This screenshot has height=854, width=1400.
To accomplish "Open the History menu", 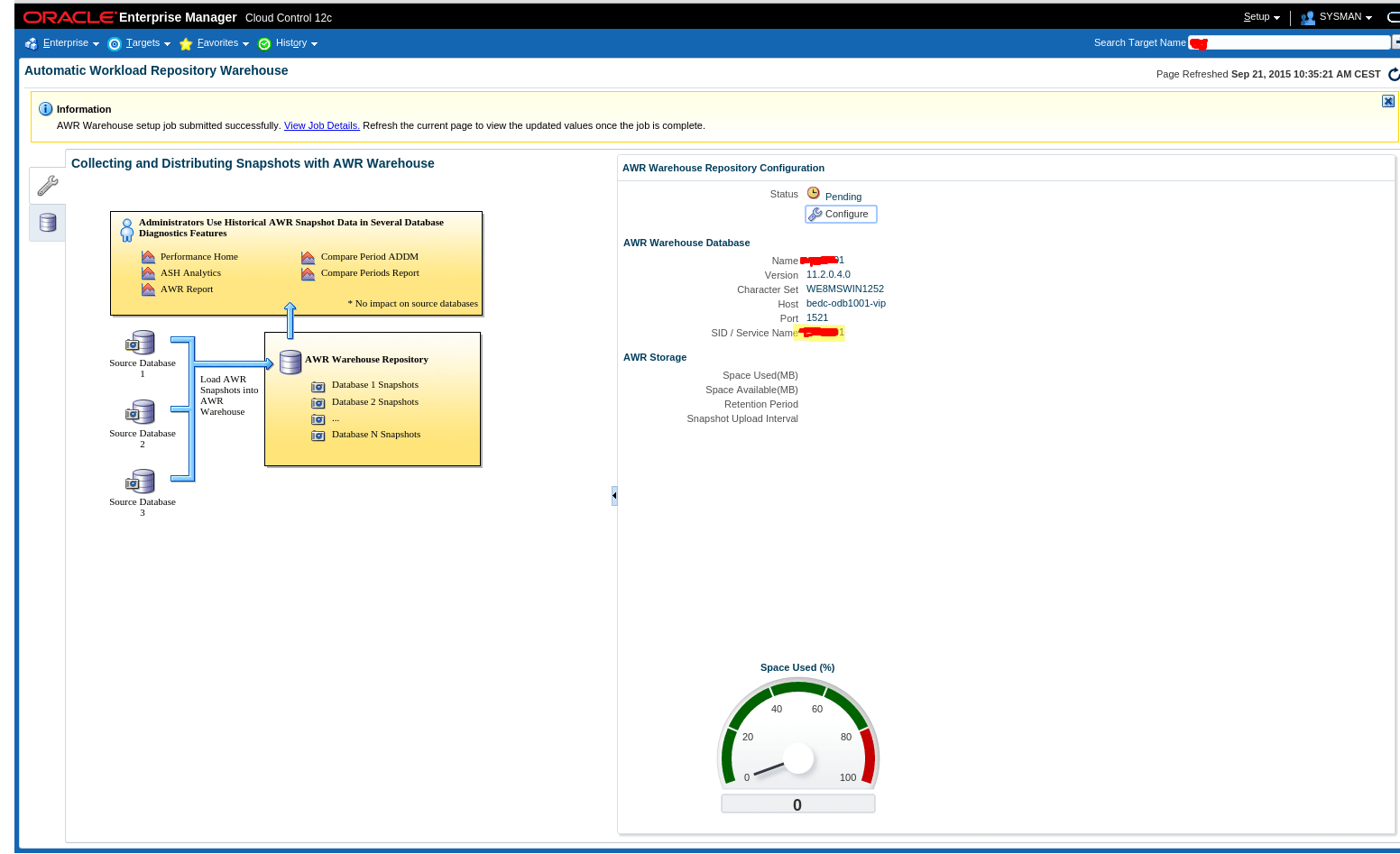I will click(x=297, y=43).
